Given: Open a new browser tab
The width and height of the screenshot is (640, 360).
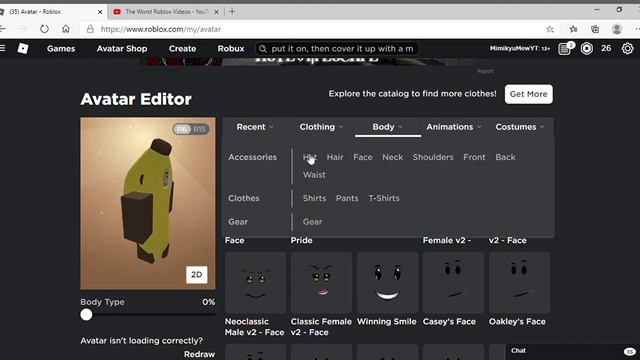Looking at the screenshot, I should point(232,12).
